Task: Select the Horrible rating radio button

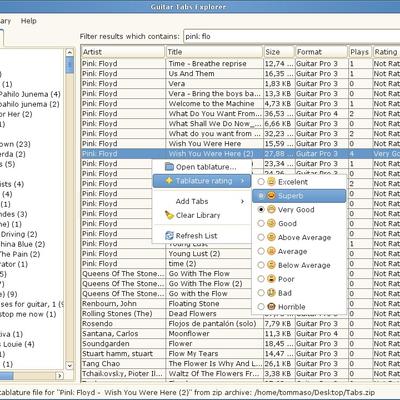Action: click(x=261, y=307)
